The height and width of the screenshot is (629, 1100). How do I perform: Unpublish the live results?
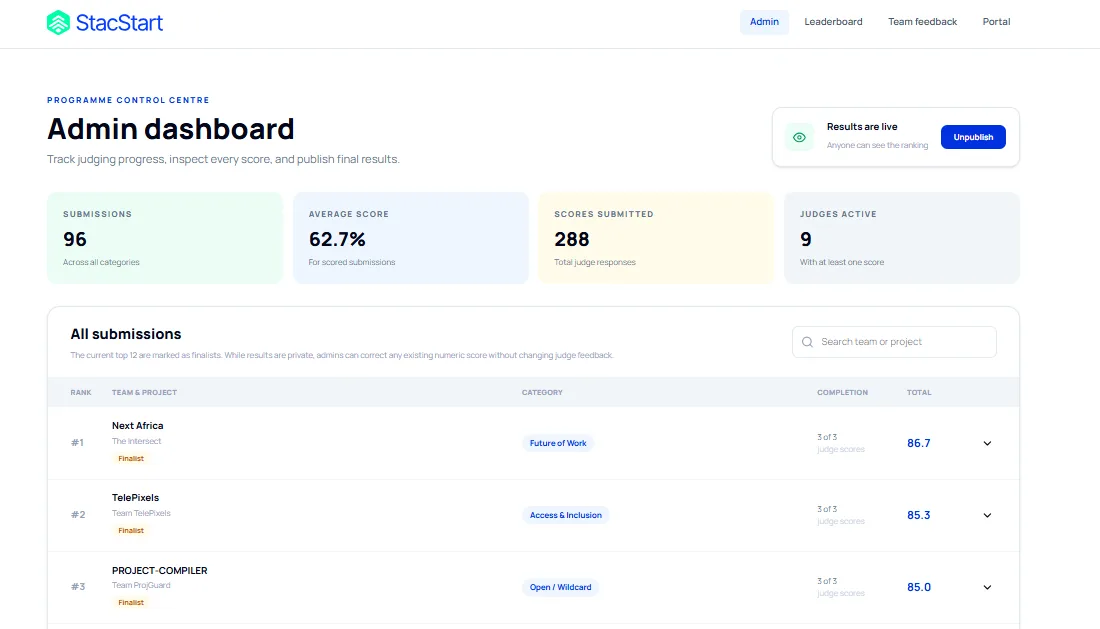tap(973, 137)
